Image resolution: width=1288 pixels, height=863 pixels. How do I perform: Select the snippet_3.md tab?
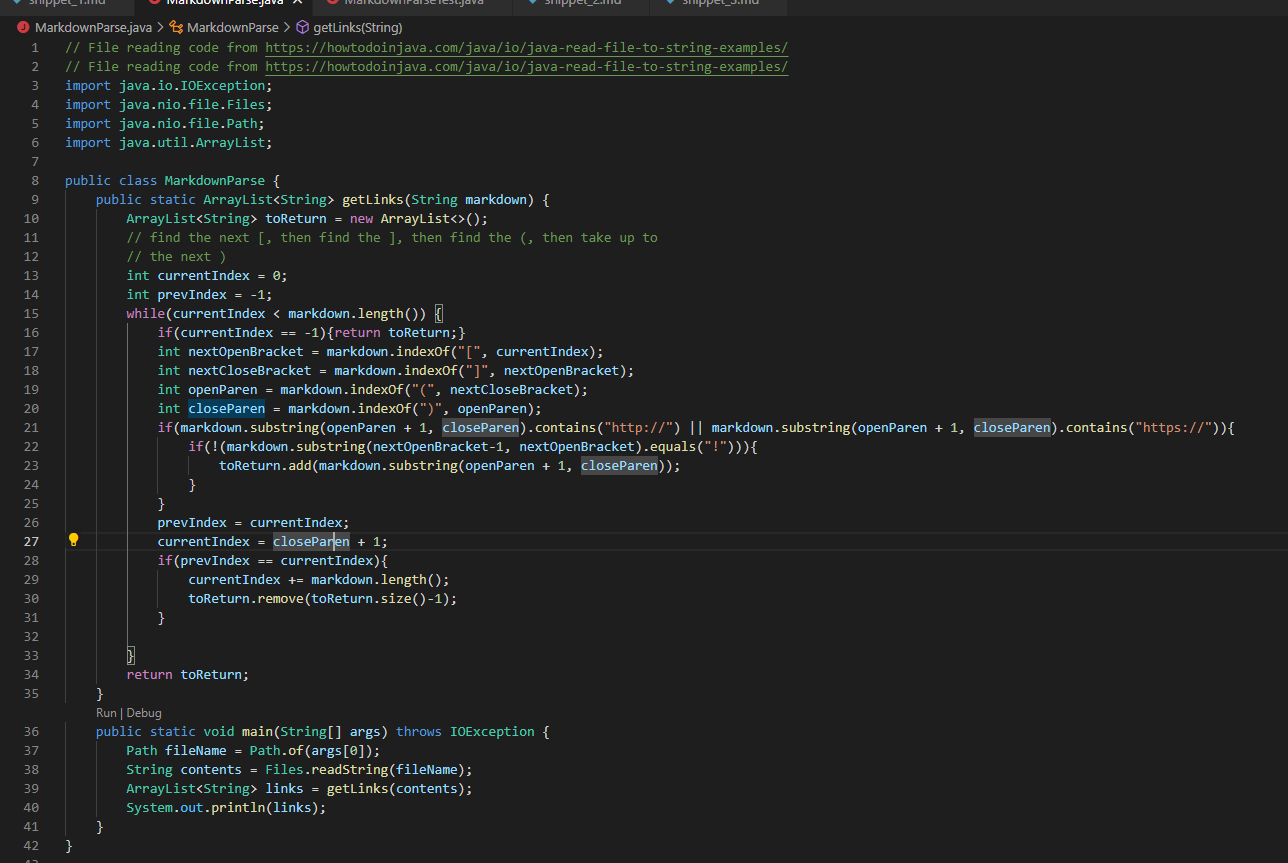click(x=719, y=3)
